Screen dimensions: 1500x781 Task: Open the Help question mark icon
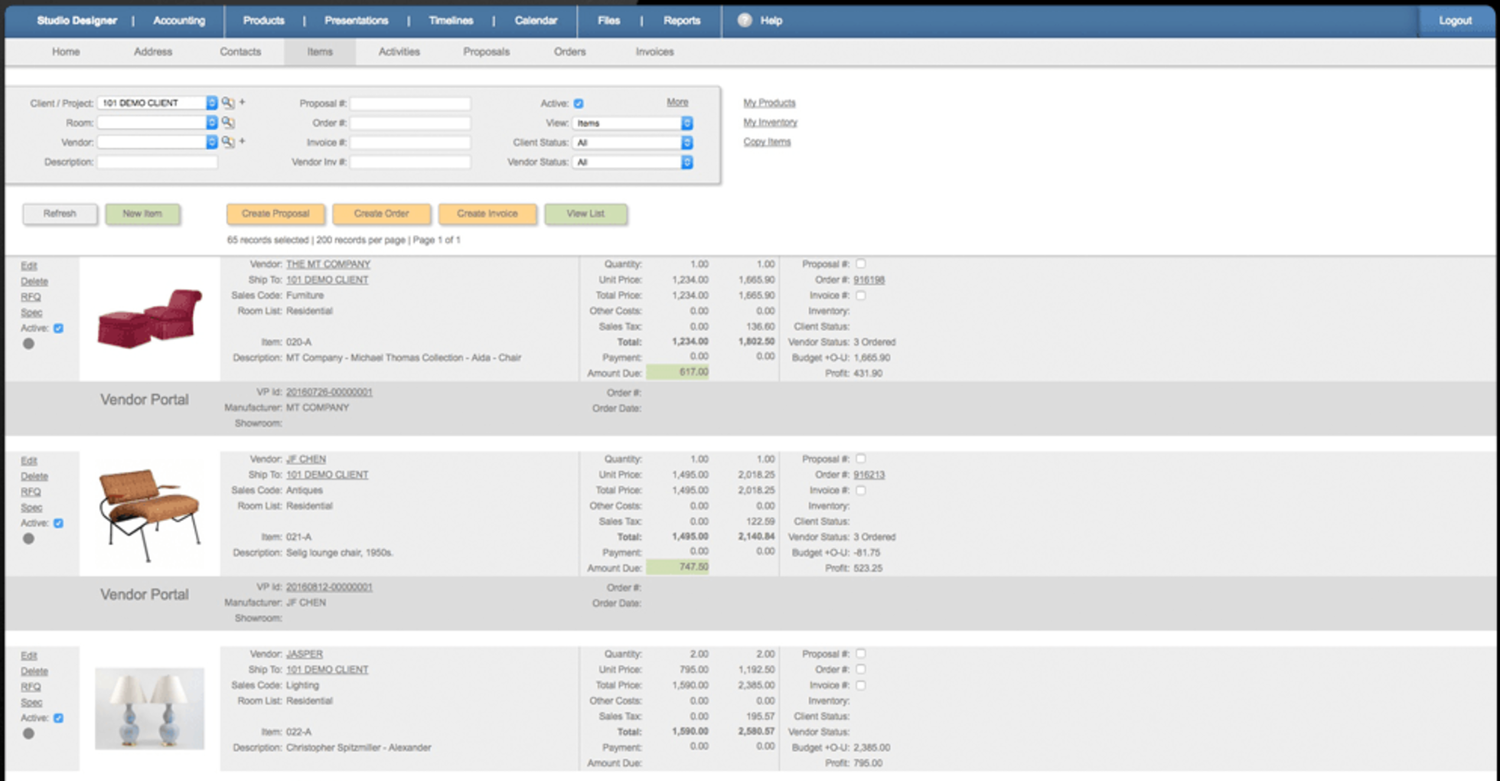point(741,20)
